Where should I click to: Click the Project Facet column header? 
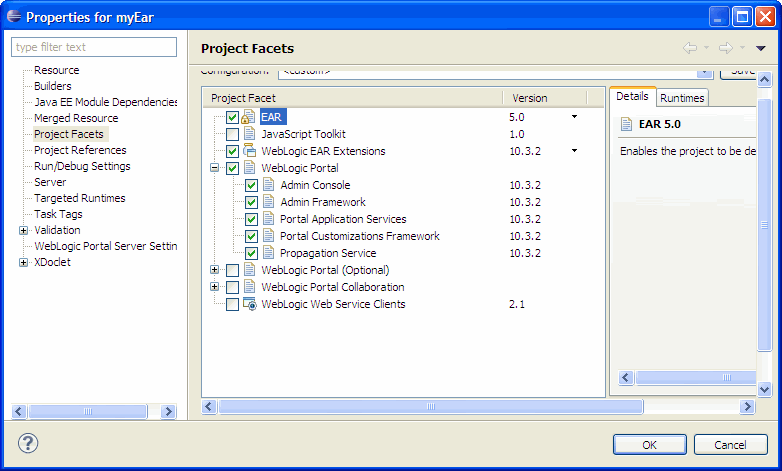click(353, 98)
